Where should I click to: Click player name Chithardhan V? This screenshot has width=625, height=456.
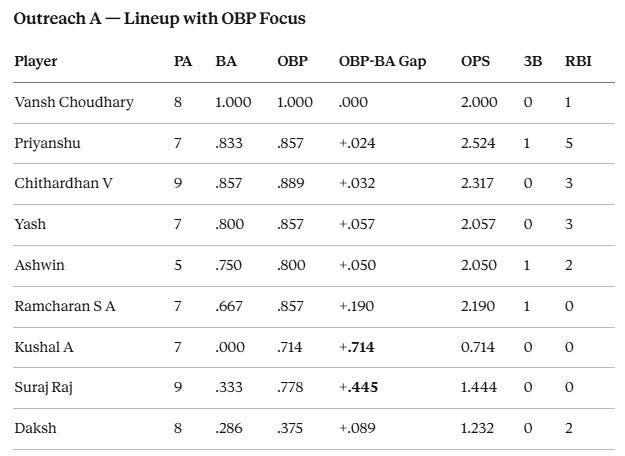point(63,183)
